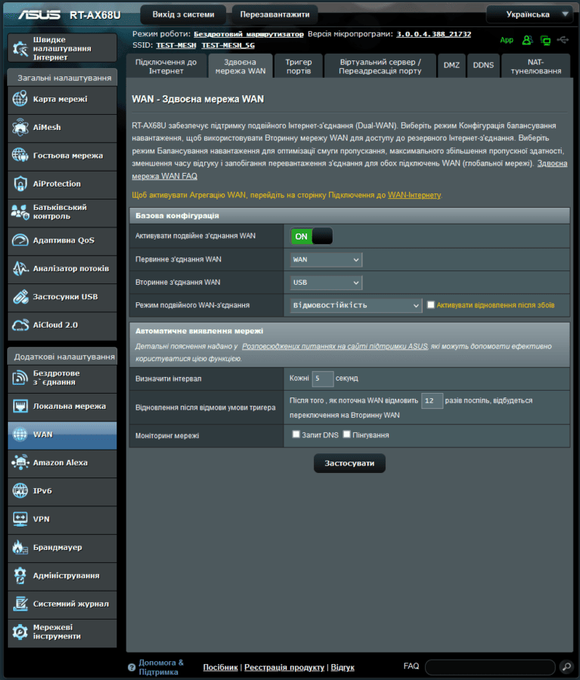
Task: Check Активувати відновлення після збоїв
Action: click(x=431, y=305)
